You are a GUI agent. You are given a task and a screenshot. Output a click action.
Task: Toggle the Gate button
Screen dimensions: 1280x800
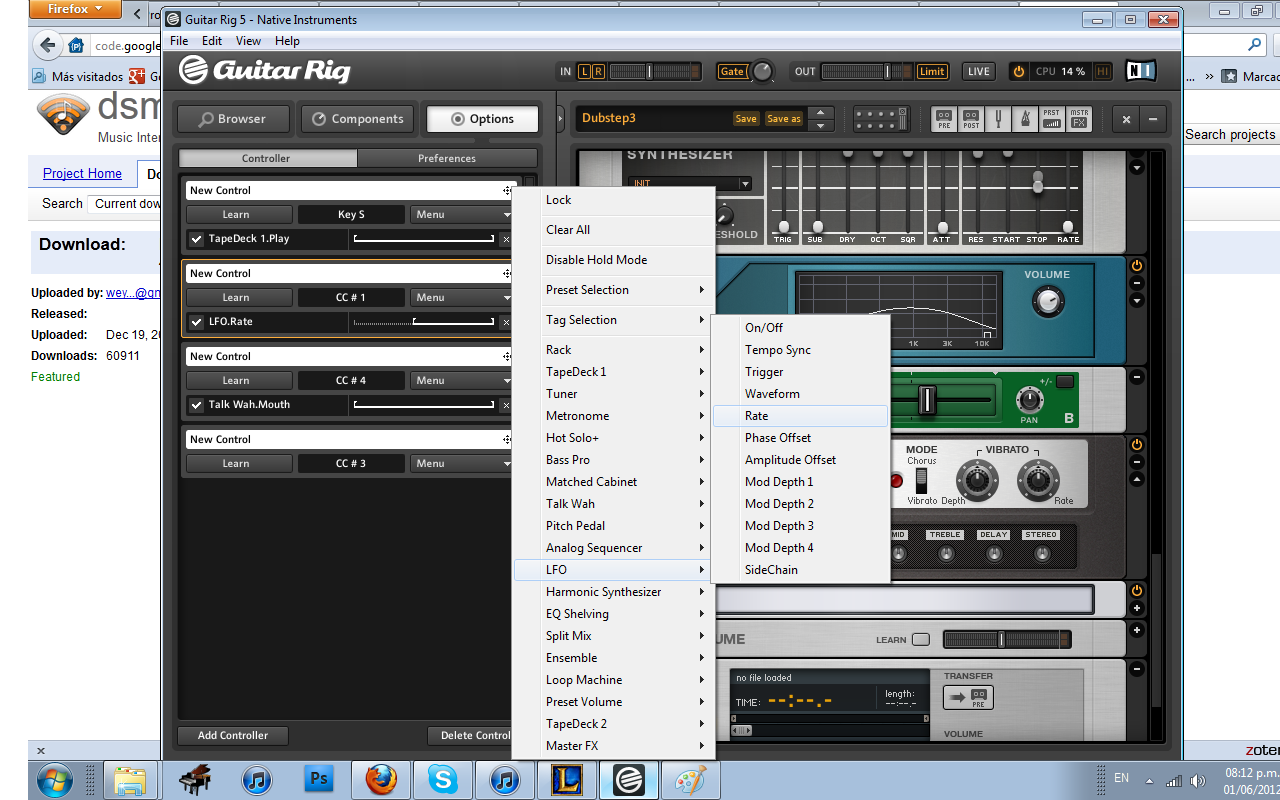pos(733,71)
